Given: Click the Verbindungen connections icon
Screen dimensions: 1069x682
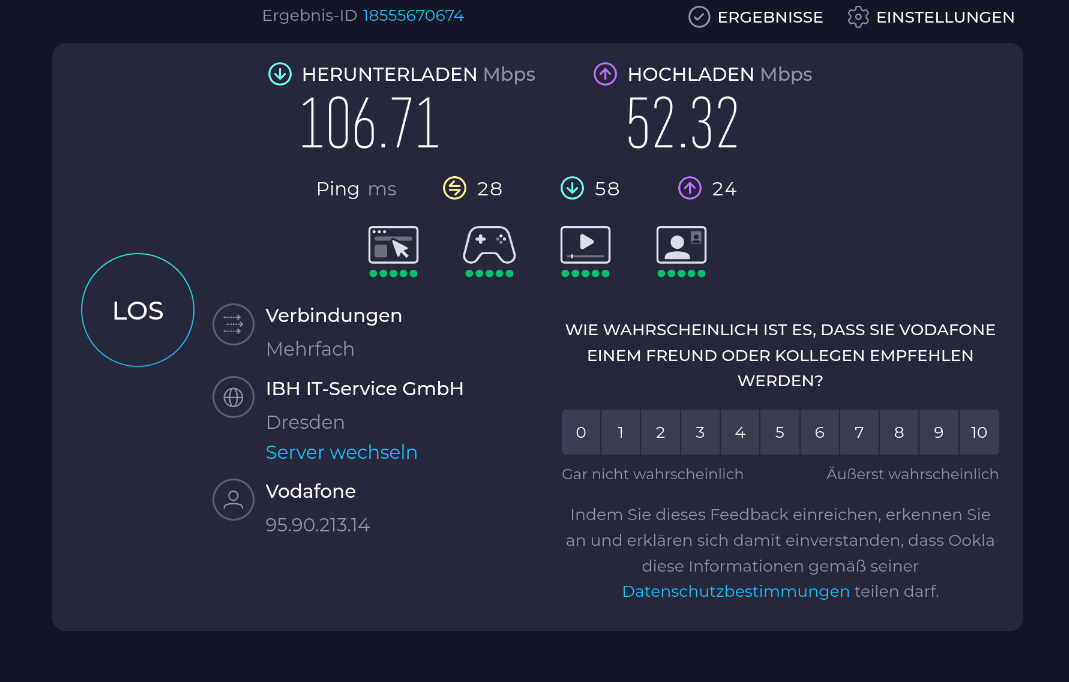Looking at the screenshot, I should click(x=234, y=324).
